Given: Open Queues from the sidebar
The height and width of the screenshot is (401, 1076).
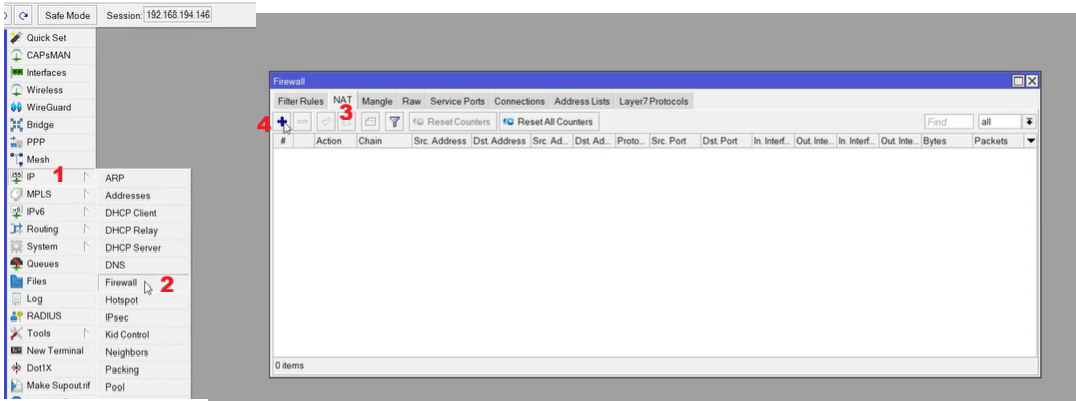Looking at the screenshot, I should pos(43,264).
